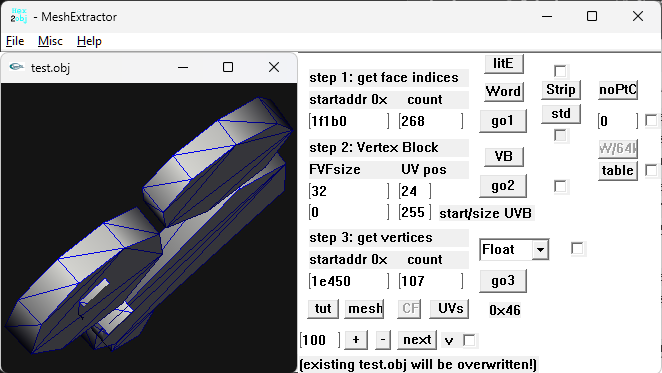Screen dimensions: 662x373
Task: Run go1 to get face indices
Action: [503, 121]
